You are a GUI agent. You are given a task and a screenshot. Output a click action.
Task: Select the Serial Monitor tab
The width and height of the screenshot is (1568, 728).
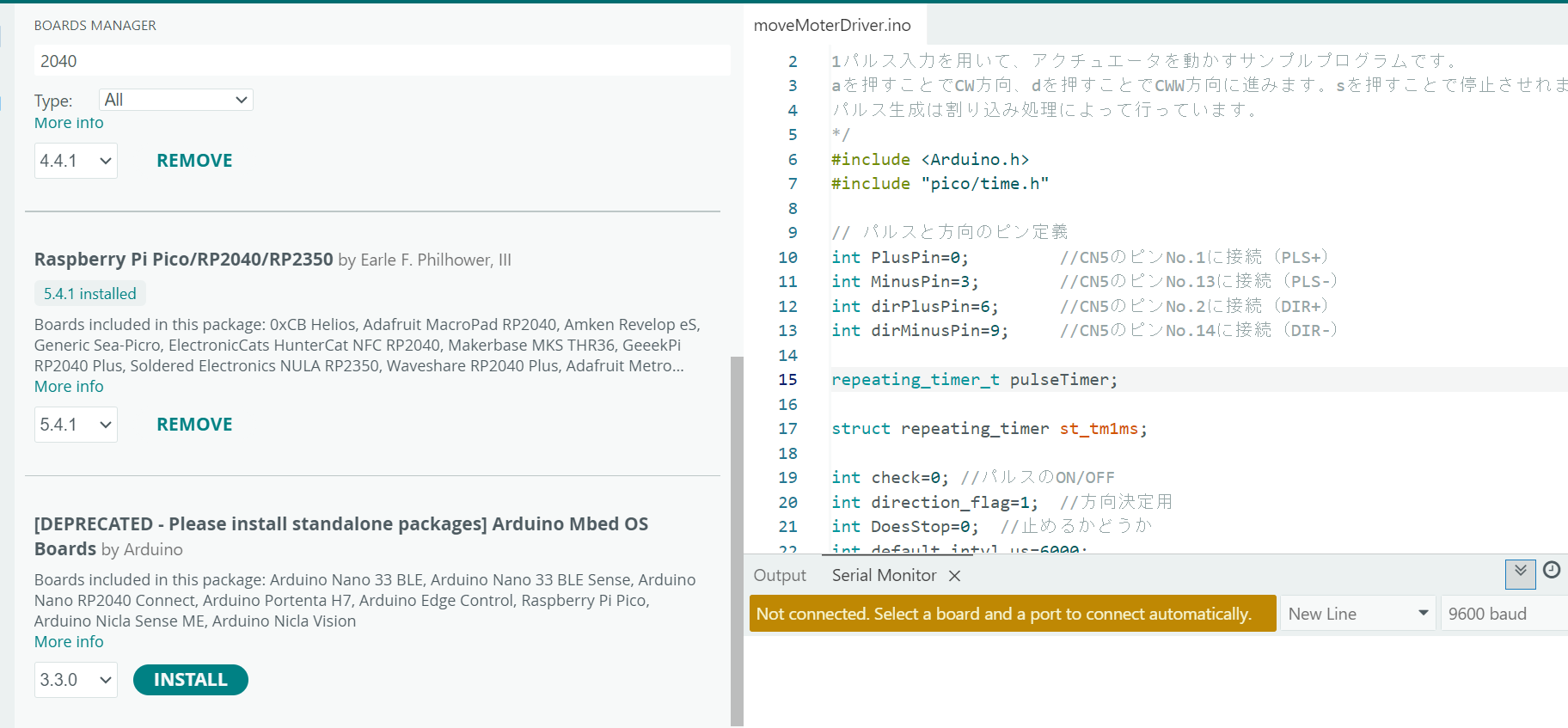(x=884, y=576)
